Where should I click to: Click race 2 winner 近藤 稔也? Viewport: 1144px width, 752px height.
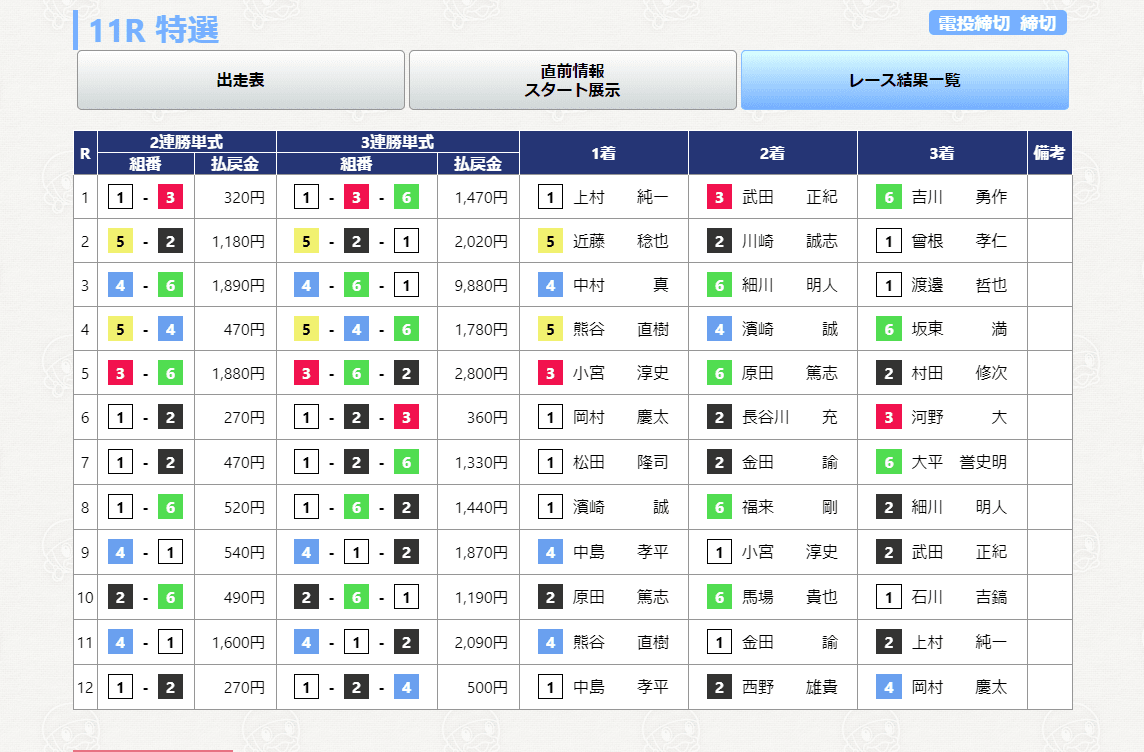tap(620, 241)
